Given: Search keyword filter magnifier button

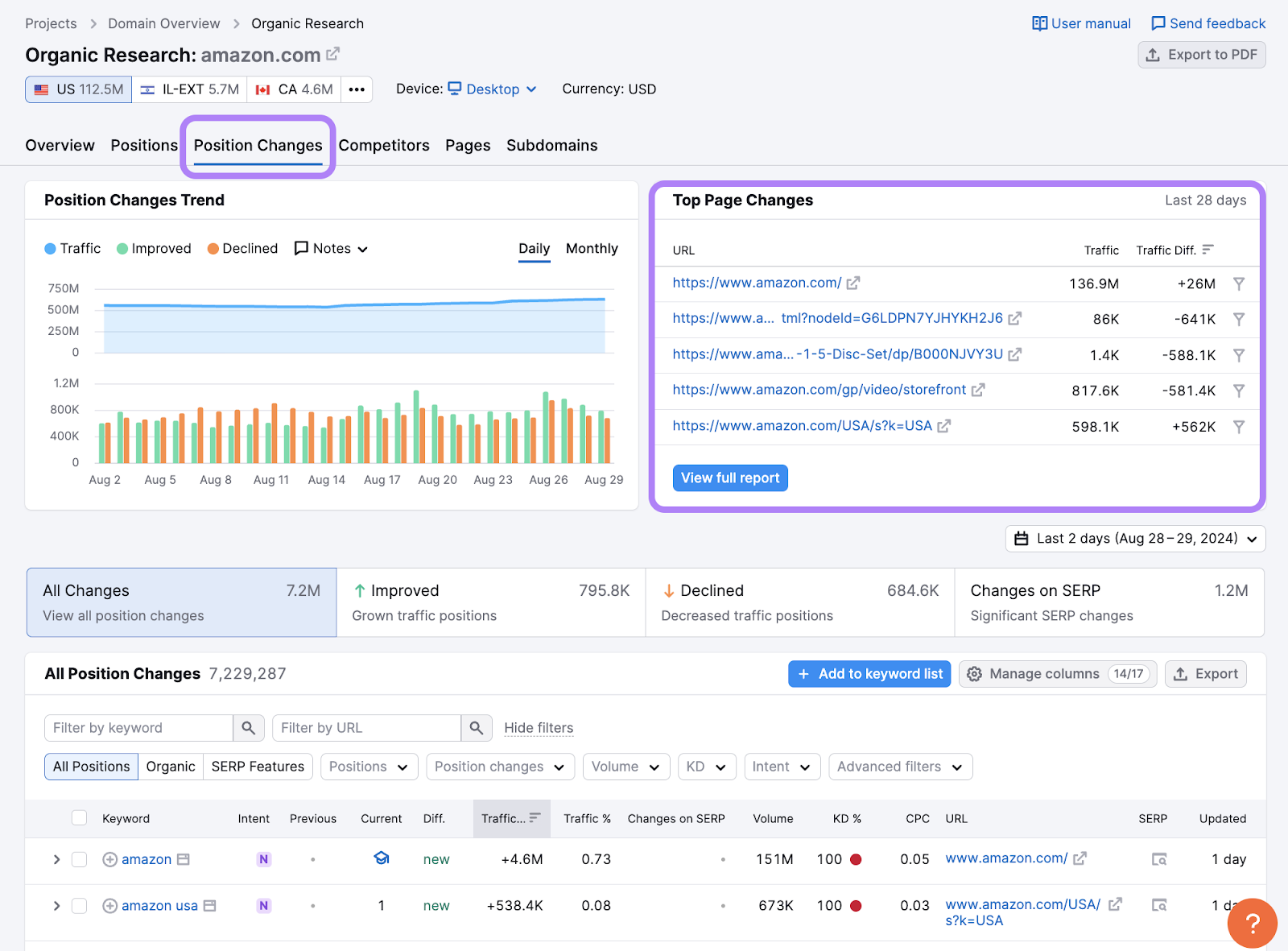Looking at the screenshot, I should 248,728.
